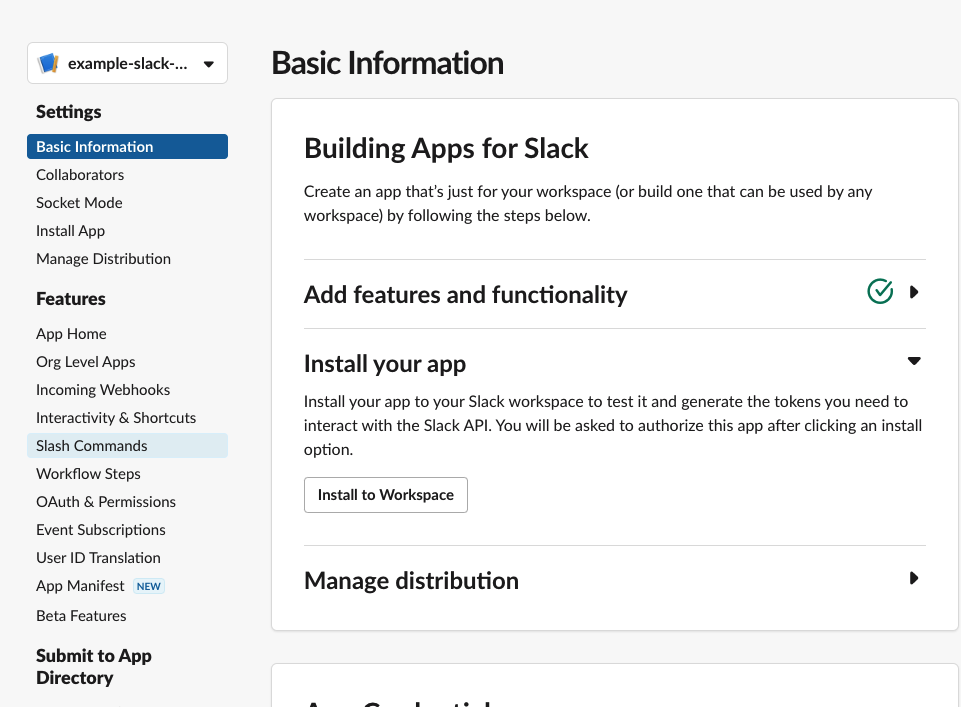Click the Install your app heading
Viewport: 961px width, 707px height.
pos(385,364)
